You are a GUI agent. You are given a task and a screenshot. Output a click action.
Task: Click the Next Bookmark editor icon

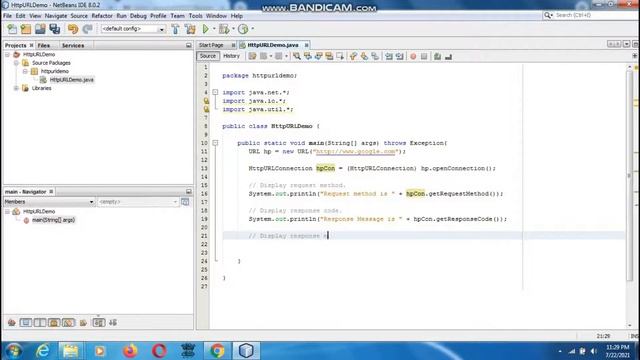[x=364, y=56]
